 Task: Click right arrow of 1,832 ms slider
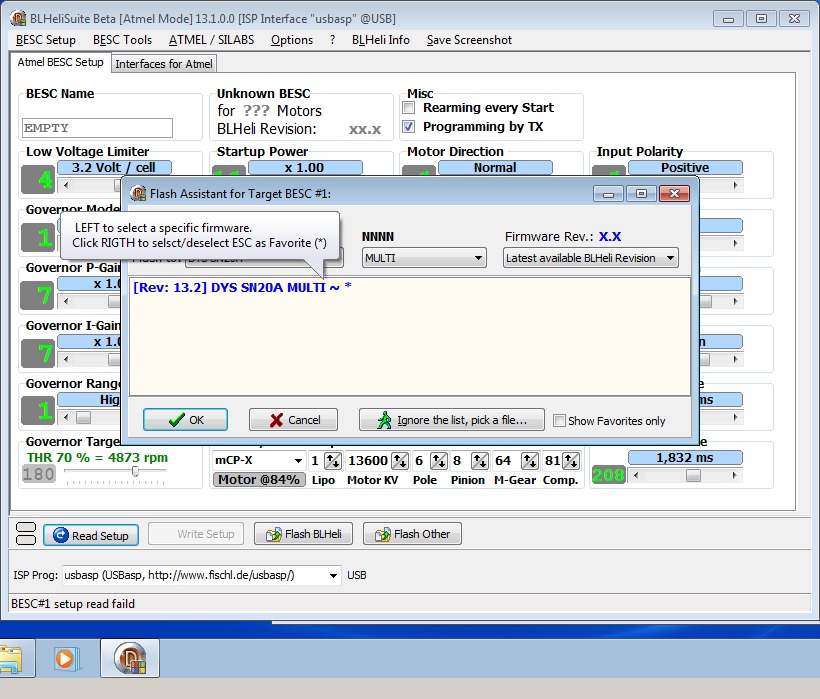tap(735, 475)
